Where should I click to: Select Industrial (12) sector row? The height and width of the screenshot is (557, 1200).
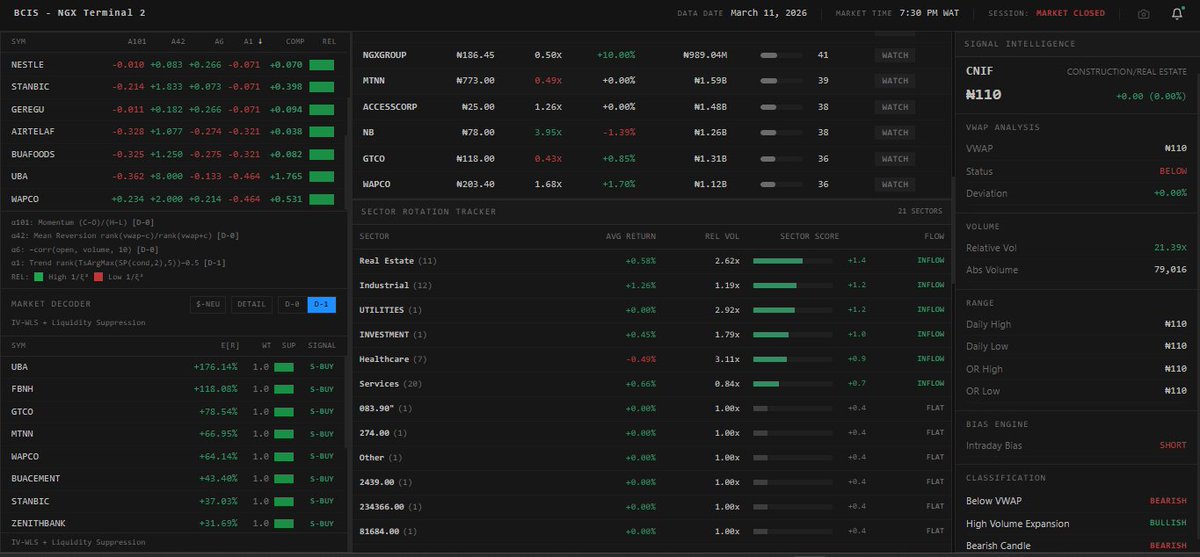[652, 285]
